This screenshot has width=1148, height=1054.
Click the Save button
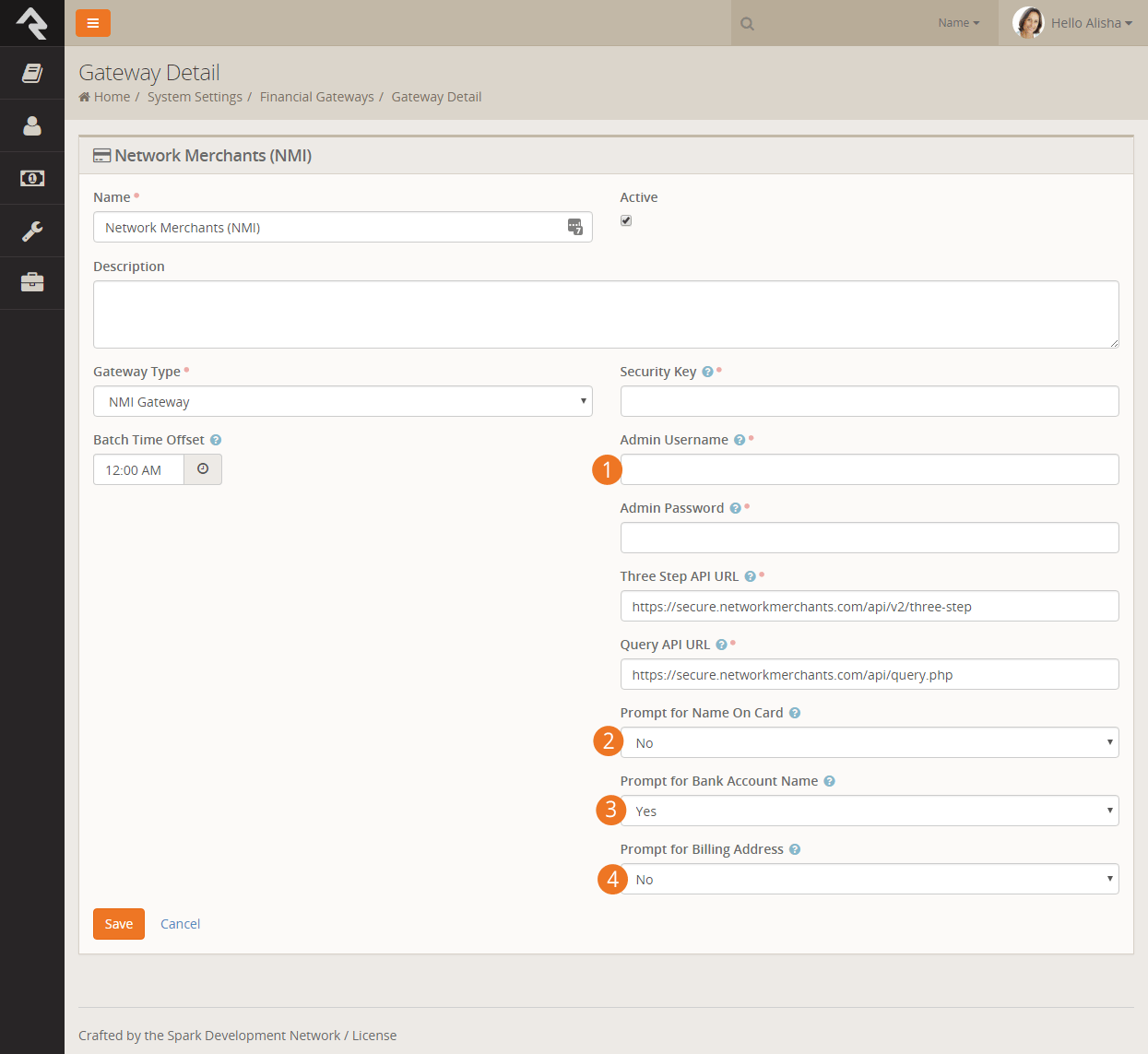coord(119,924)
